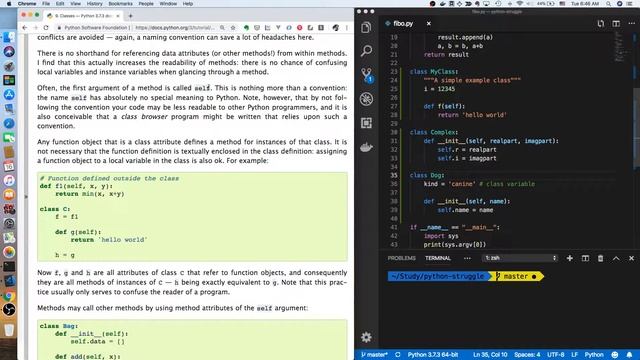The width and height of the screenshot is (640, 360).
Task: Synchronize changes icon in status bar
Action: (x=398, y=355)
